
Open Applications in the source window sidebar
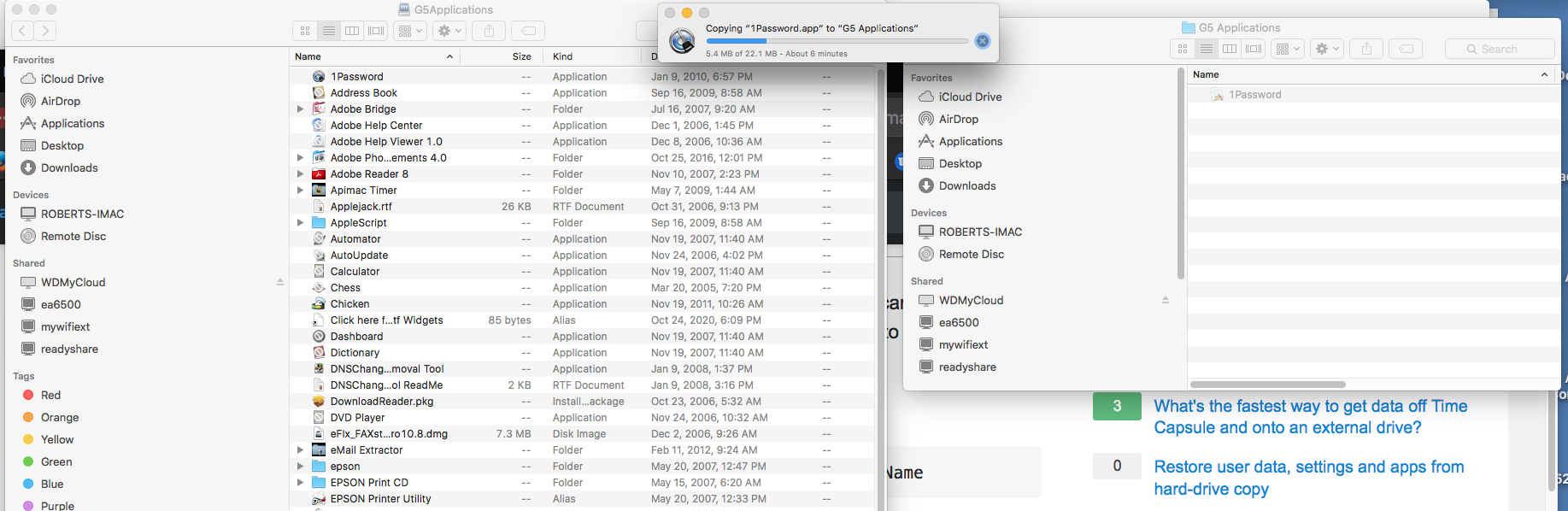click(x=73, y=123)
